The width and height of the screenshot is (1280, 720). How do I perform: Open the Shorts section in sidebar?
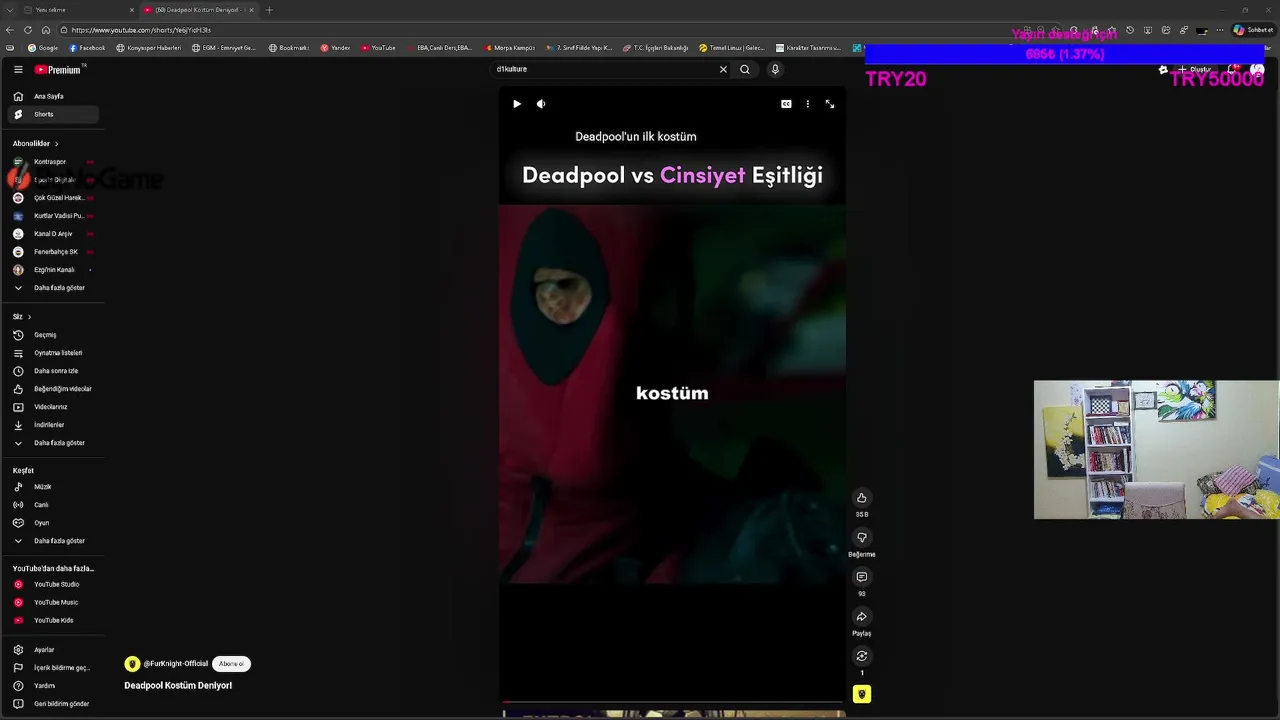click(52, 114)
